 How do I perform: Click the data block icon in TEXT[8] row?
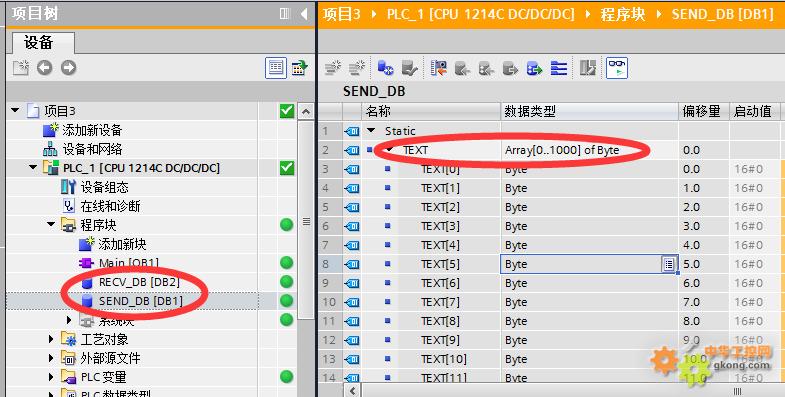click(x=351, y=321)
